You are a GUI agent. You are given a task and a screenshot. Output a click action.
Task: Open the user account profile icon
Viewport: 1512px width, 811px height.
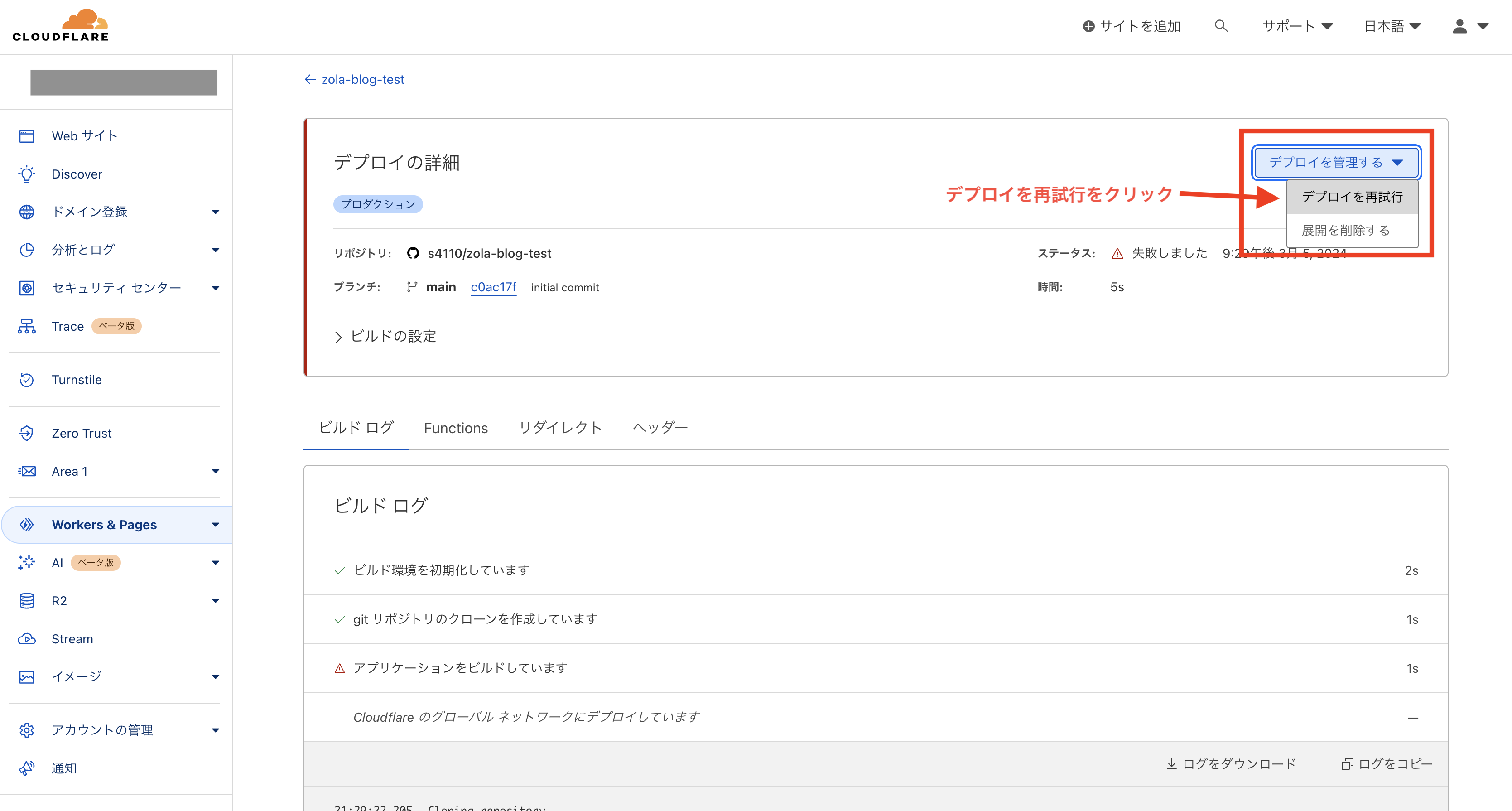click(1460, 26)
